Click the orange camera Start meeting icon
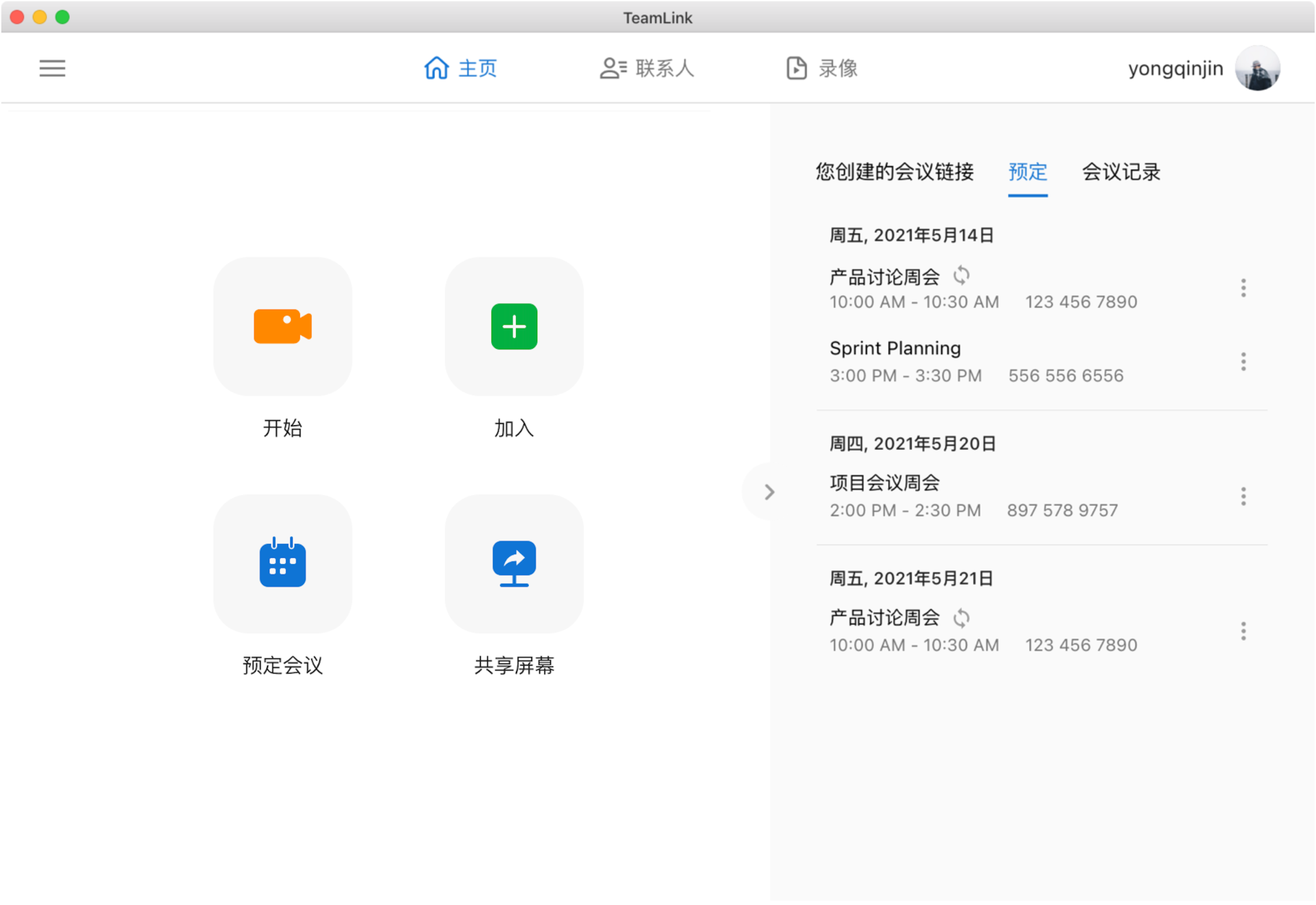The width and height of the screenshot is (1316, 905). [x=282, y=327]
